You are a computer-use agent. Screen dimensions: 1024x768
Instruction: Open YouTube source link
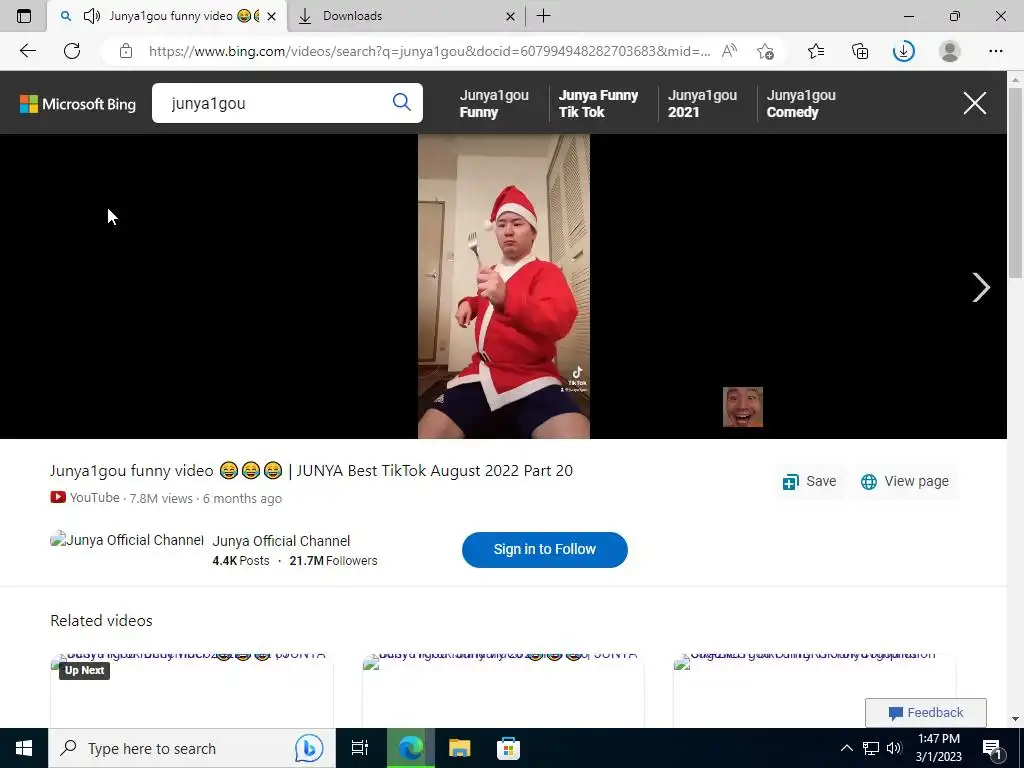[85, 498]
